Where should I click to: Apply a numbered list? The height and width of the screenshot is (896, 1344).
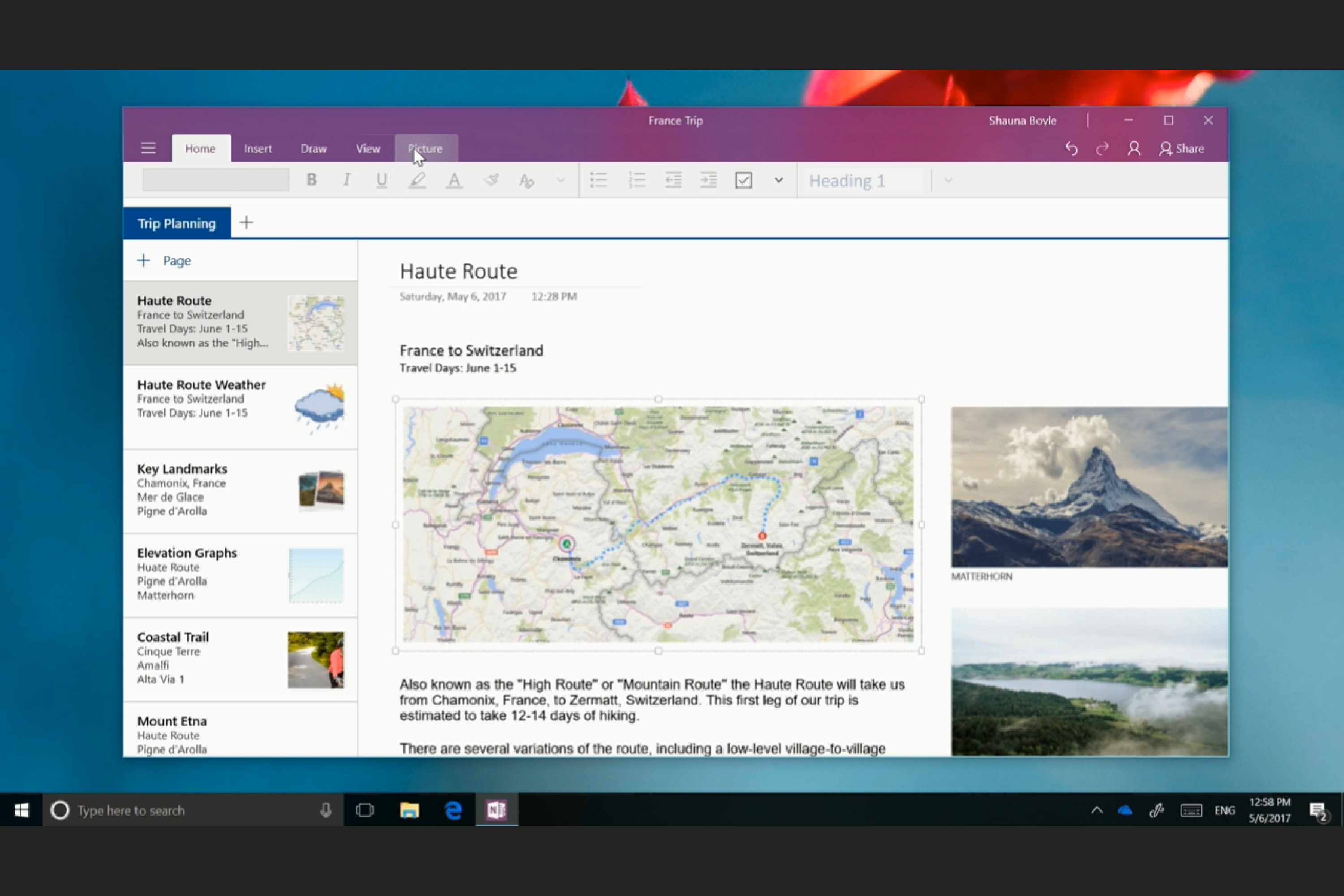(637, 180)
